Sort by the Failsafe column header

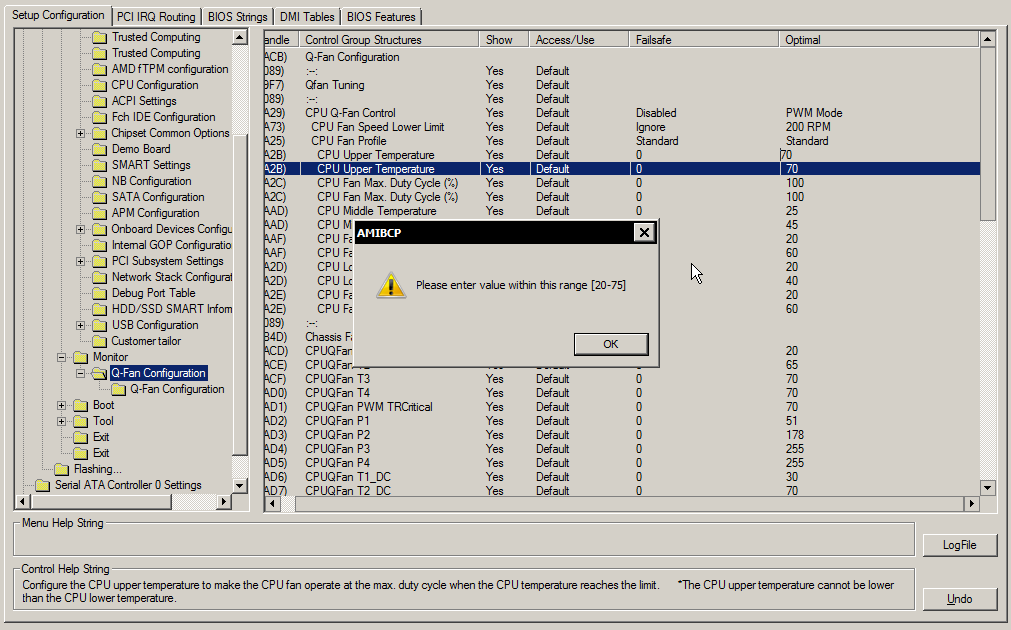(703, 40)
